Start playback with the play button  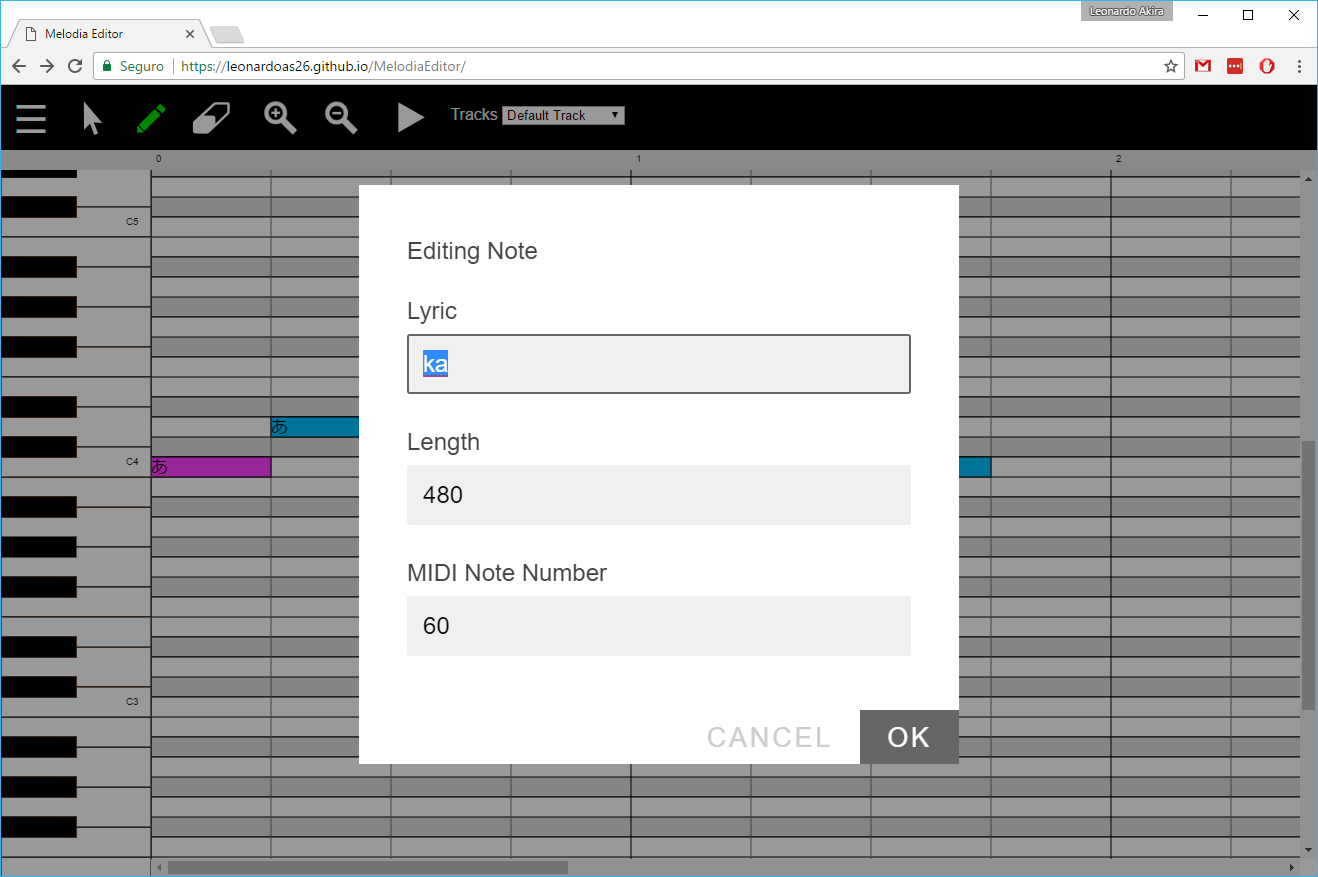(410, 118)
